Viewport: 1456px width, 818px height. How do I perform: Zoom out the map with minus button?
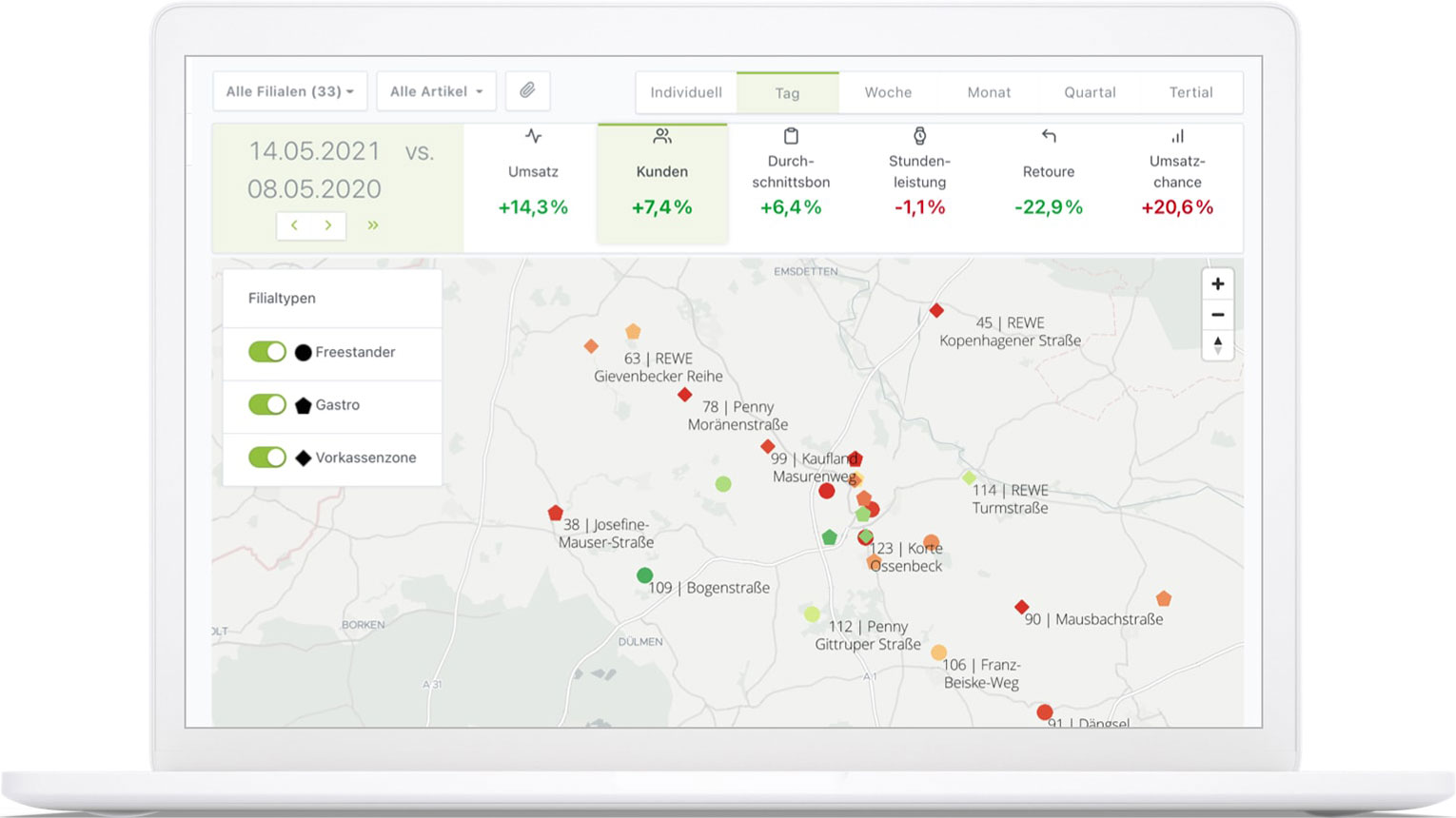pyautogui.click(x=1217, y=314)
